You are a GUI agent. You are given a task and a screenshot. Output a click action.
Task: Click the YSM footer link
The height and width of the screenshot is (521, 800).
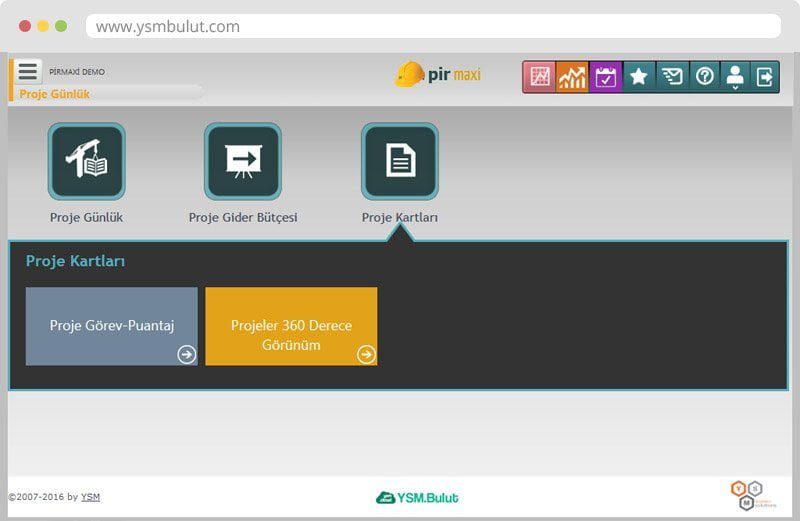(90, 497)
